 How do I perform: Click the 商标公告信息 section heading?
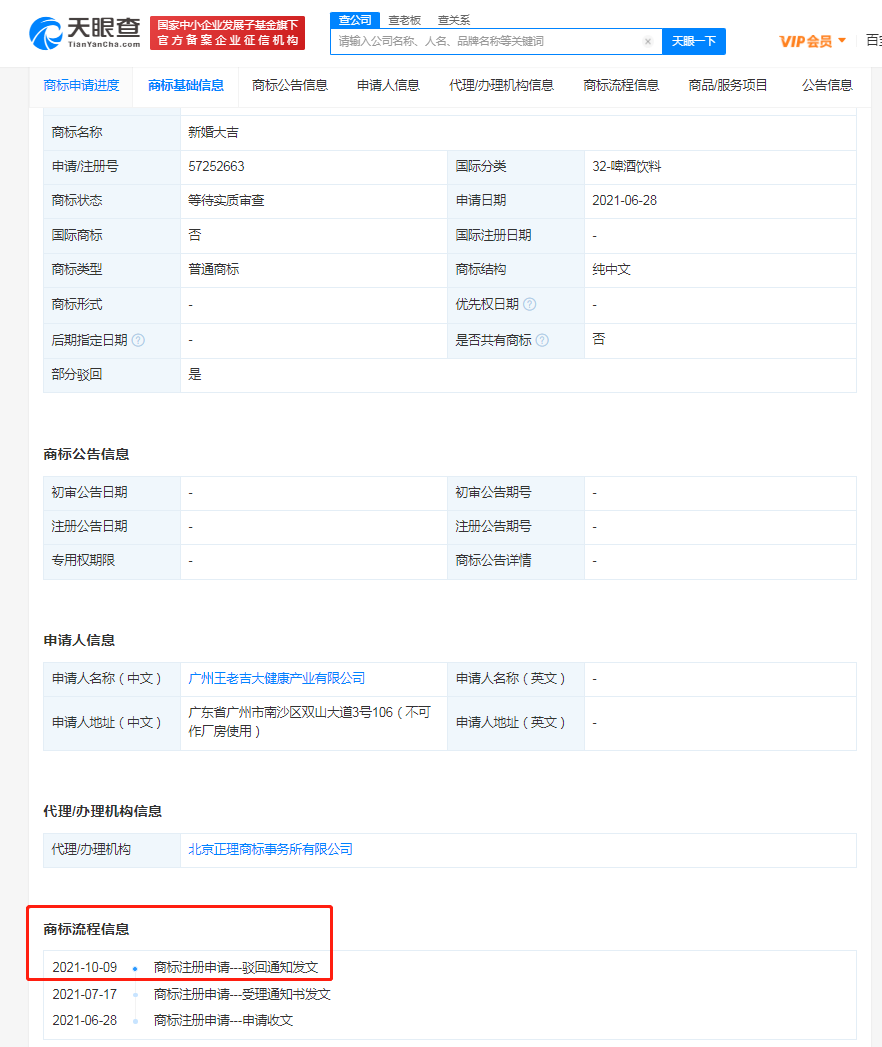point(86,455)
